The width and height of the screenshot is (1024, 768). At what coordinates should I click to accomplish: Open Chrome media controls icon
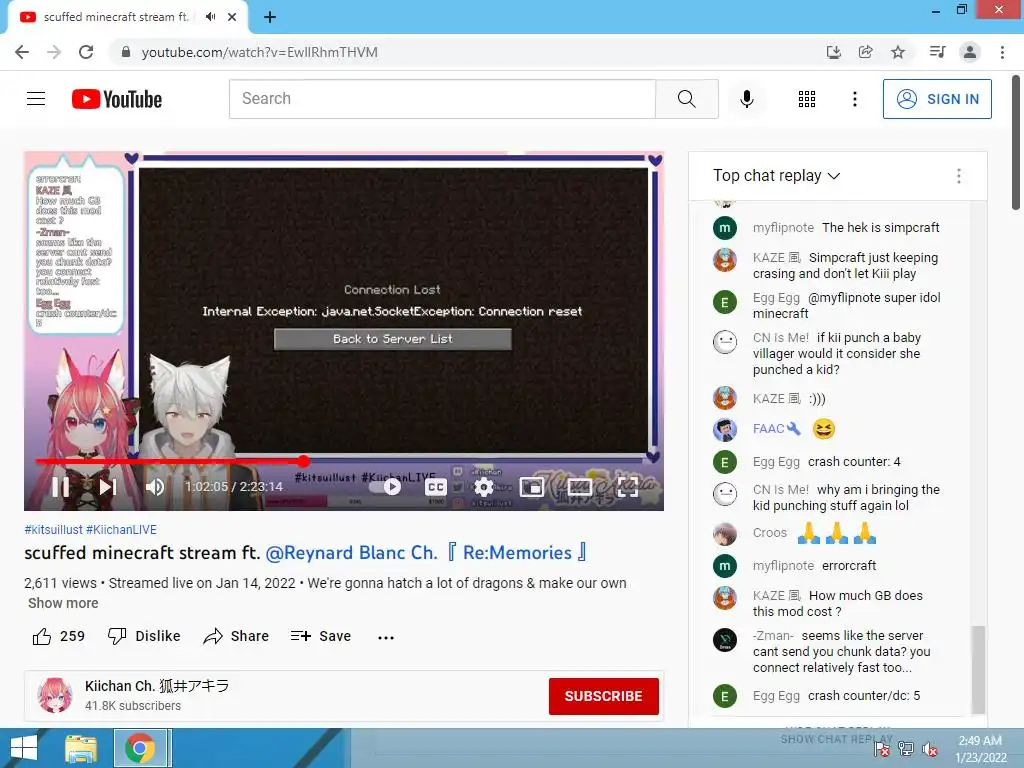937,52
